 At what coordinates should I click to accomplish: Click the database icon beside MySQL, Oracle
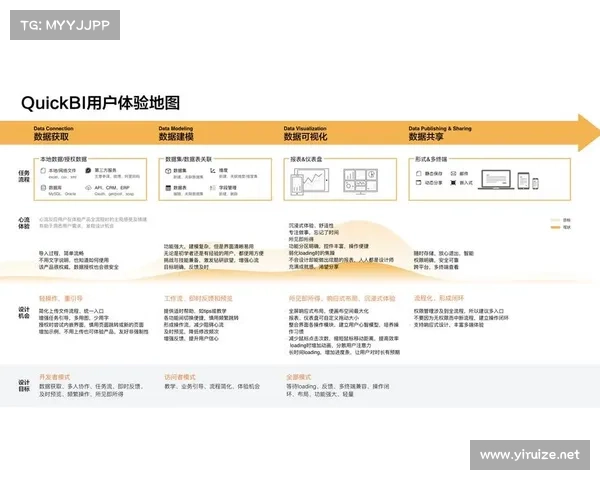(x=43, y=188)
